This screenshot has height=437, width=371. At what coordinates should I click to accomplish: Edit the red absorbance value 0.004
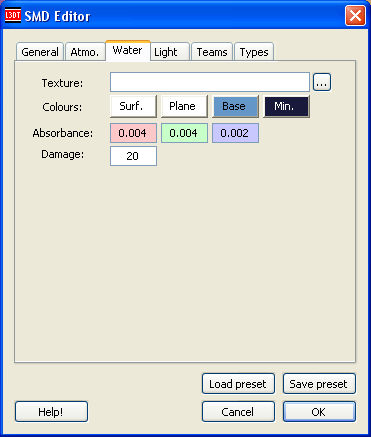[x=133, y=133]
